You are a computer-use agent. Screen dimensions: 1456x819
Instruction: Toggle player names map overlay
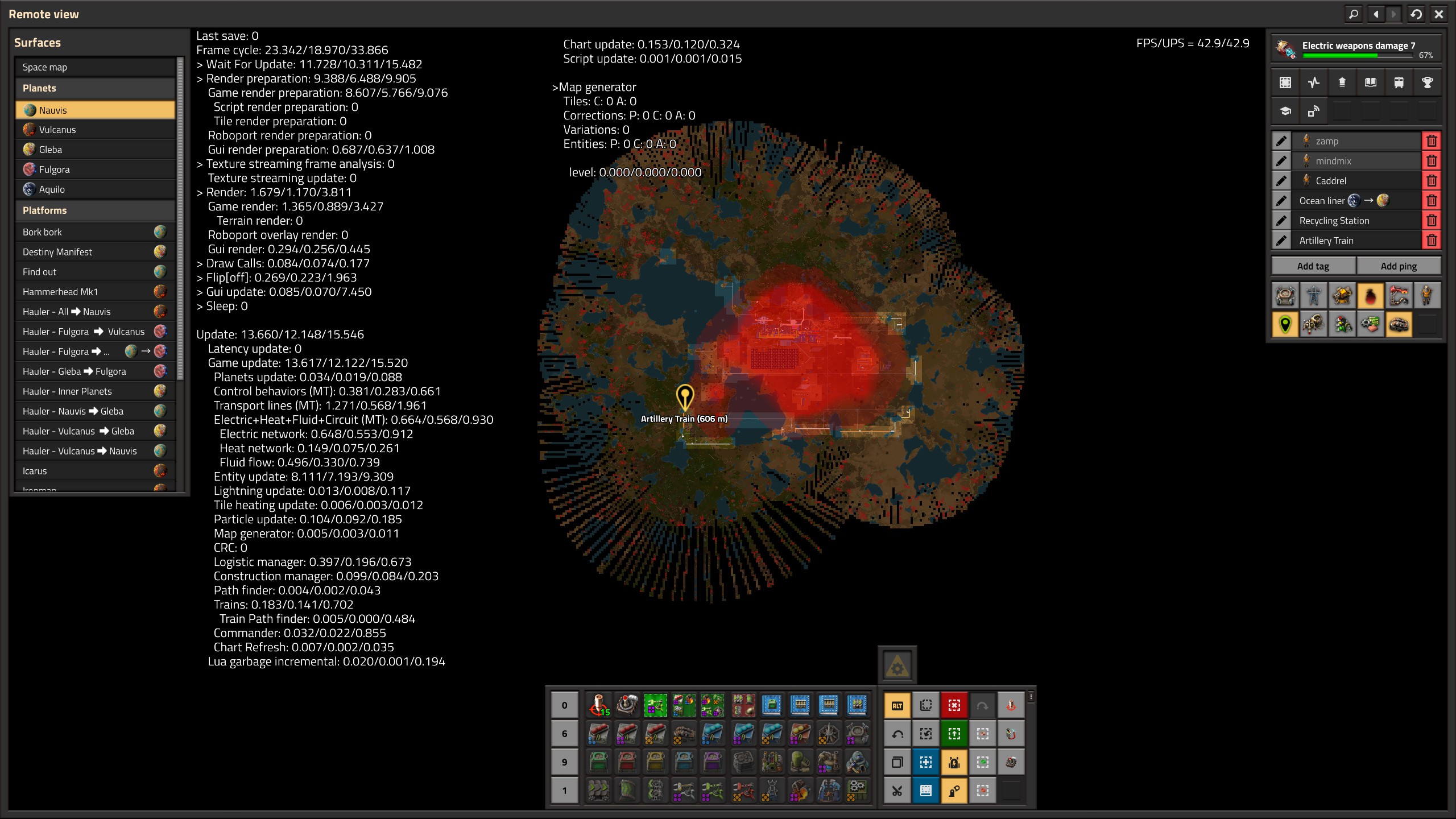click(x=1428, y=296)
